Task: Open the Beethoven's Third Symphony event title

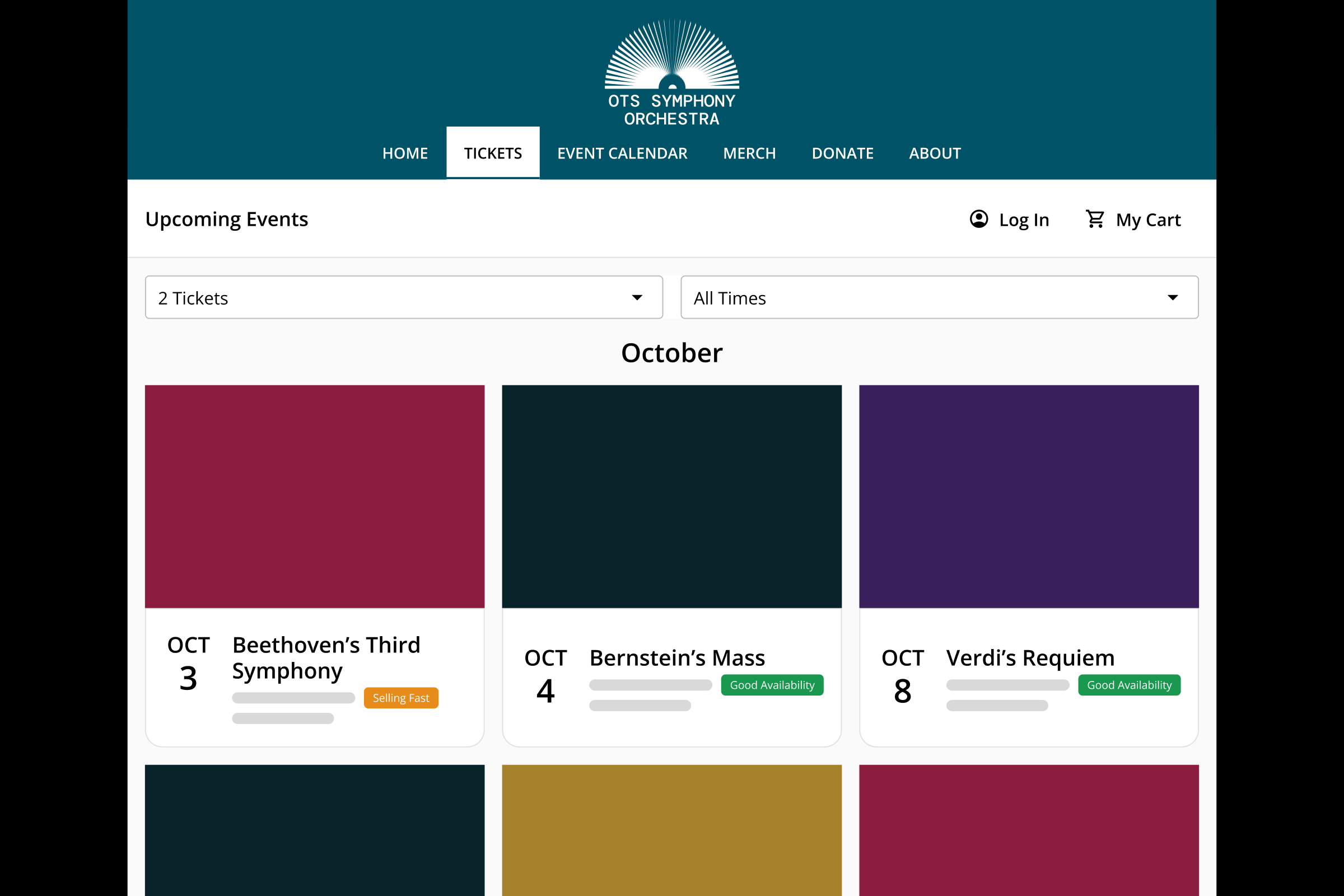Action: pos(326,657)
